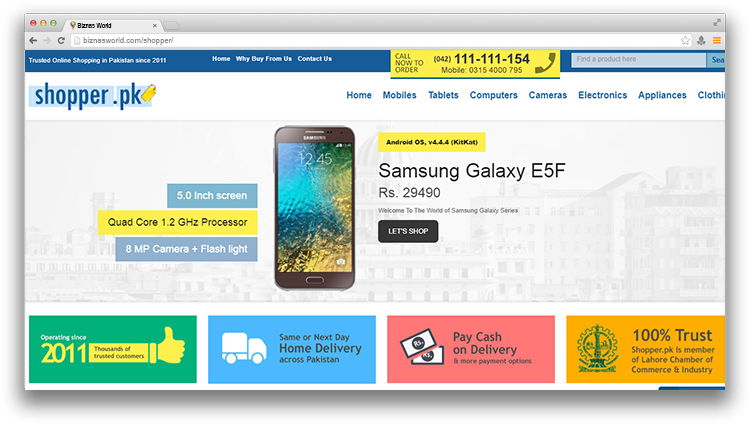Click the delivery truck icon
The width and height of the screenshot is (750, 425).
tap(244, 348)
